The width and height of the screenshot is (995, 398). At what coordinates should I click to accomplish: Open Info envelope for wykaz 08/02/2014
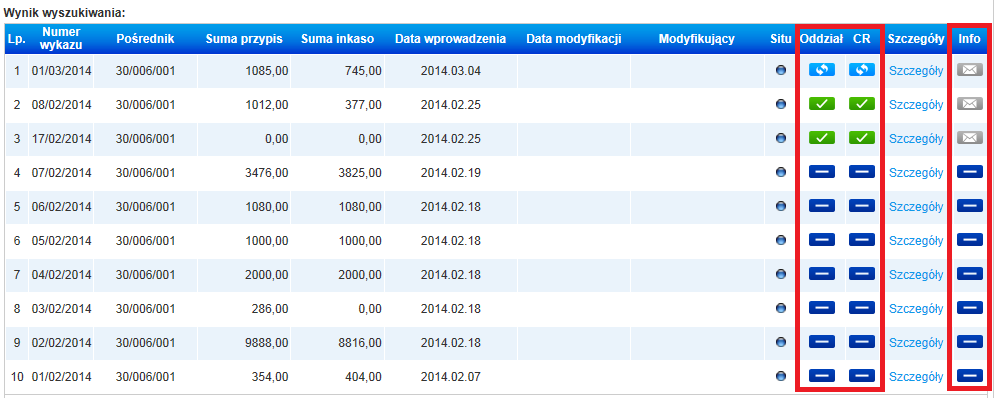coord(969,104)
